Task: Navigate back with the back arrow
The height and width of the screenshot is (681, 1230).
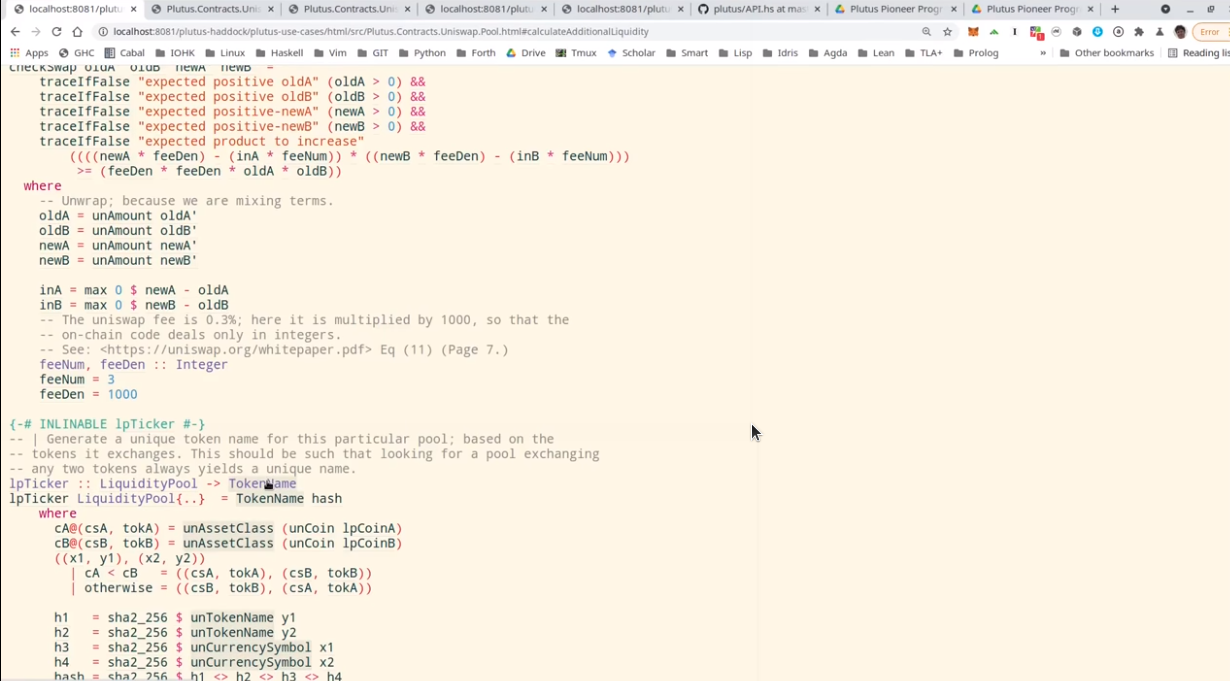Action: click(15, 32)
